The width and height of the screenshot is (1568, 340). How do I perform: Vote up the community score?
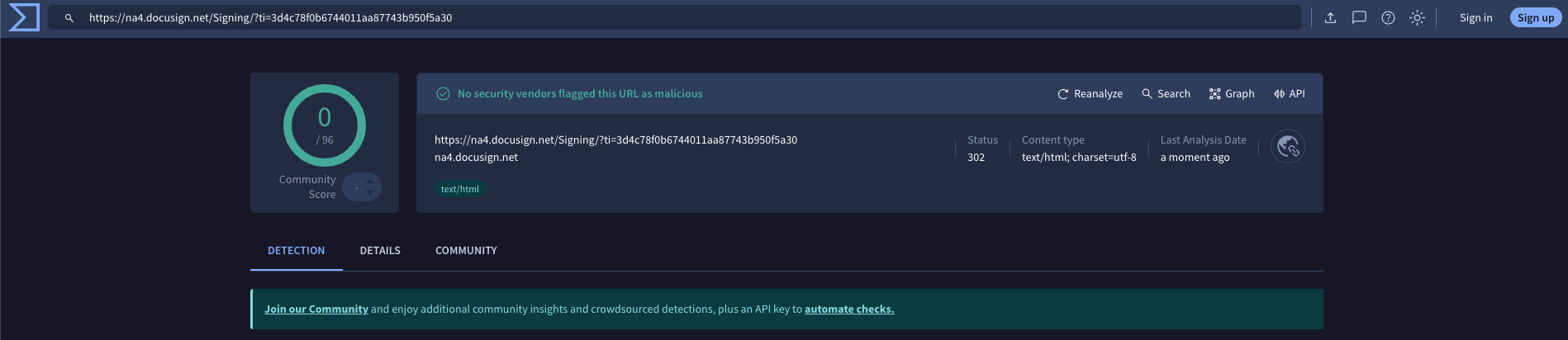pyautogui.click(x=370, y=182)
